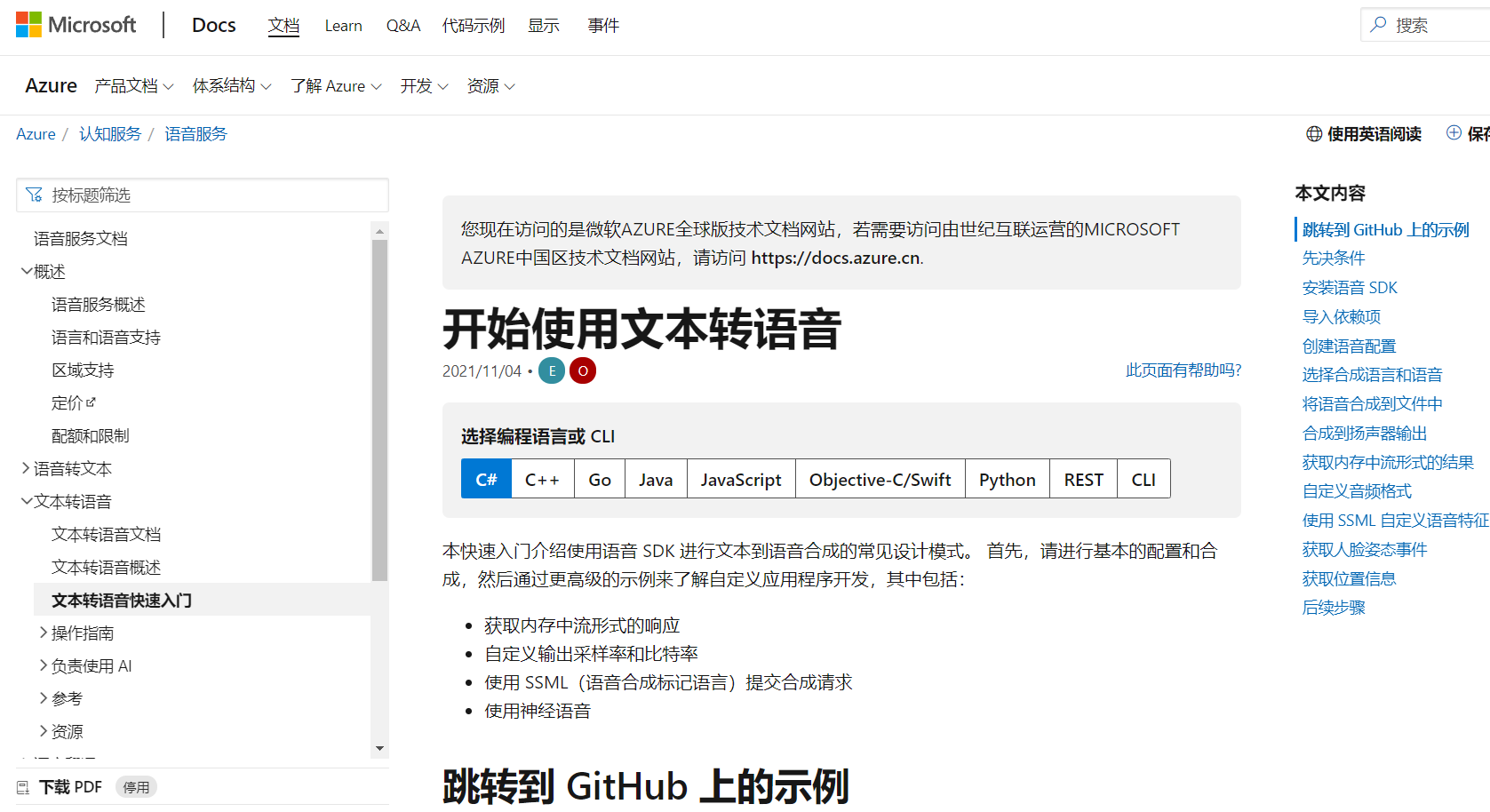
Task: Click the external link icon beside 定价
Action: pos(91,402)
